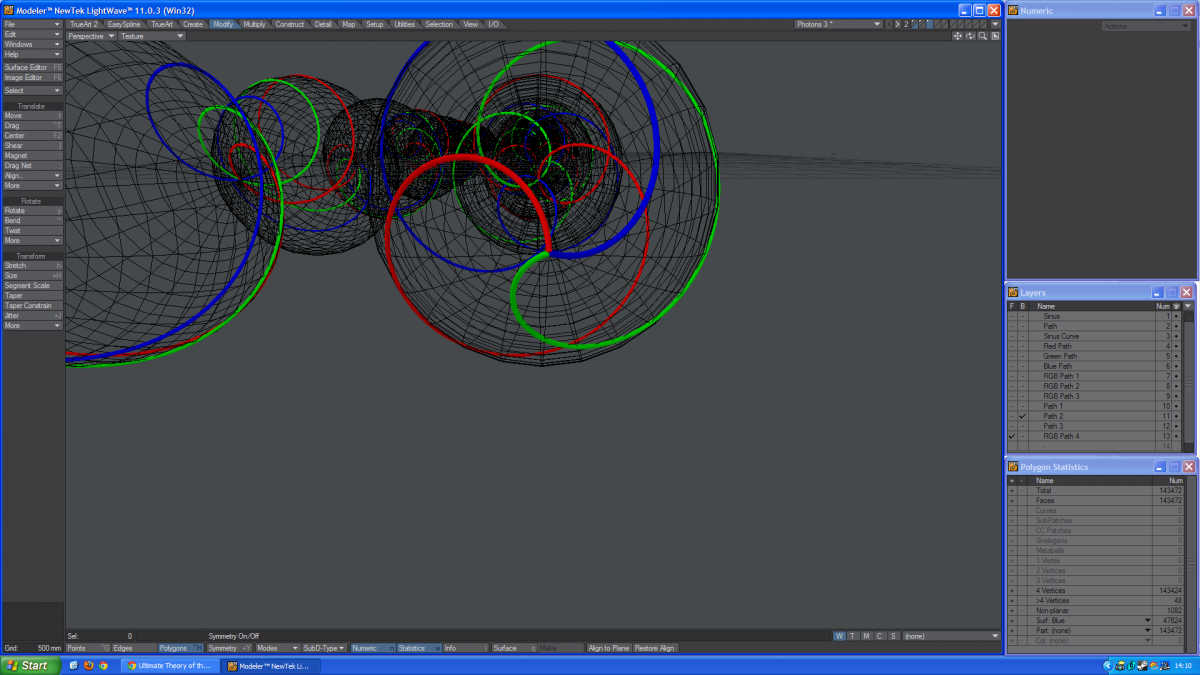Toggle the W weight map button
The image size is (1200, 675).
tap(840, 636)
